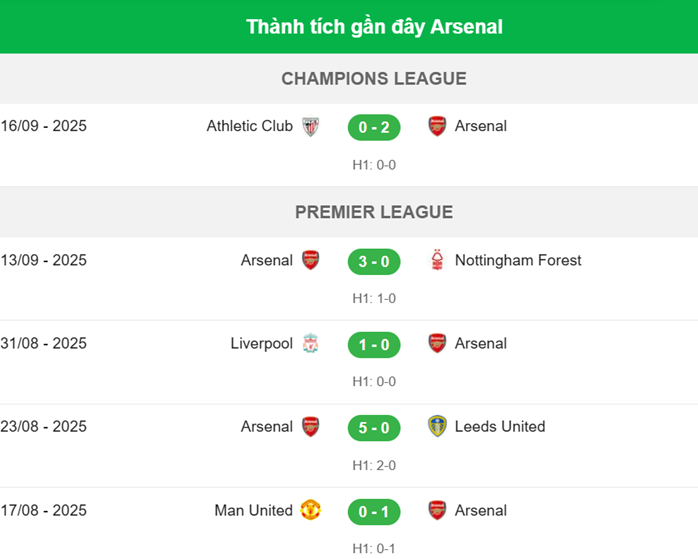The width and height of the screenshot is (698, 559).
Task: Click the Athletic Club crest icon
Action: click(x=310, y=127)
